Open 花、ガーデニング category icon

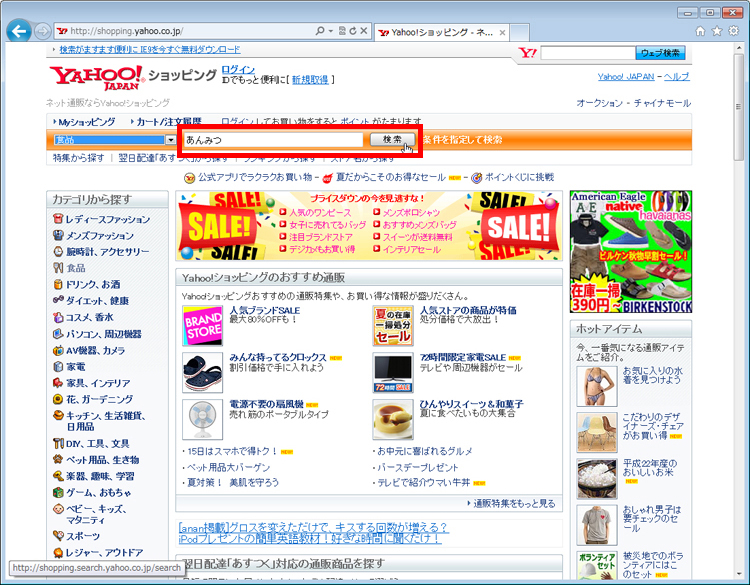(x=58, y=399)
